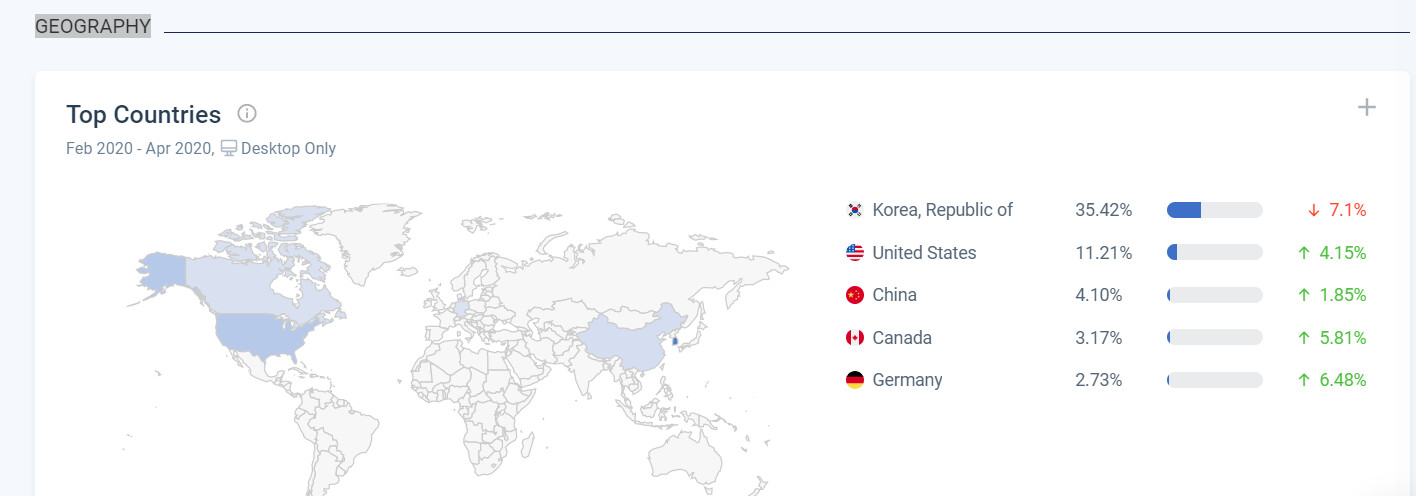Click the United States on the world map
The image size is (1416, 496).
pos(258,335)
